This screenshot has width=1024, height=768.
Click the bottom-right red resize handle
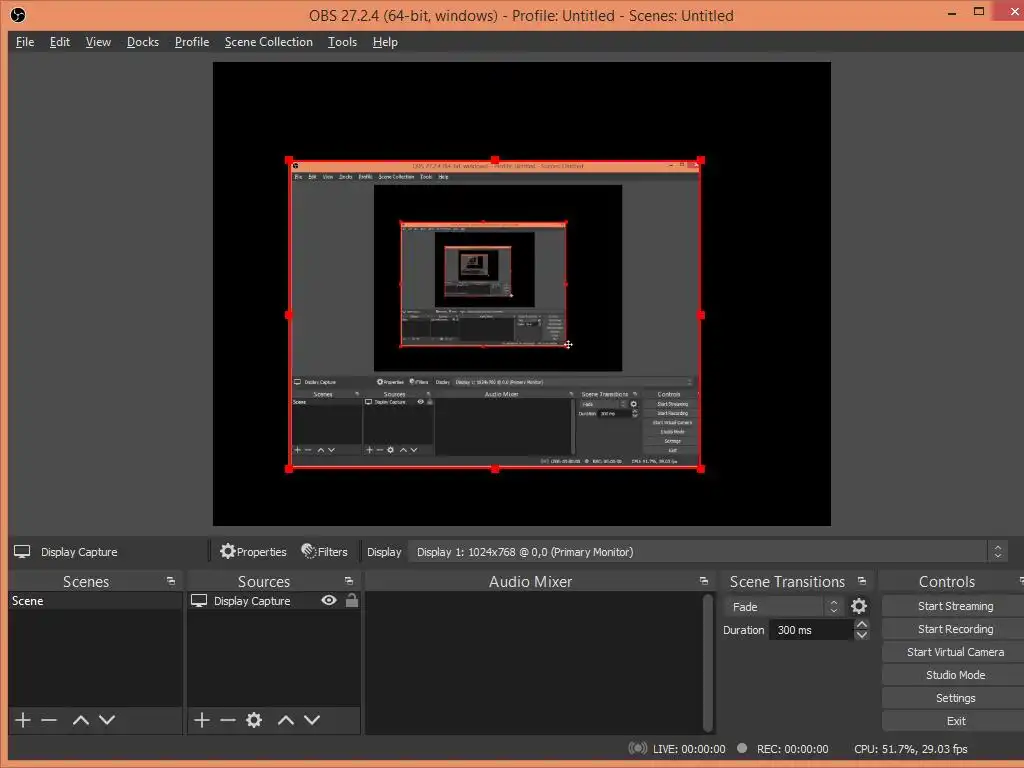tap(701, 469)
